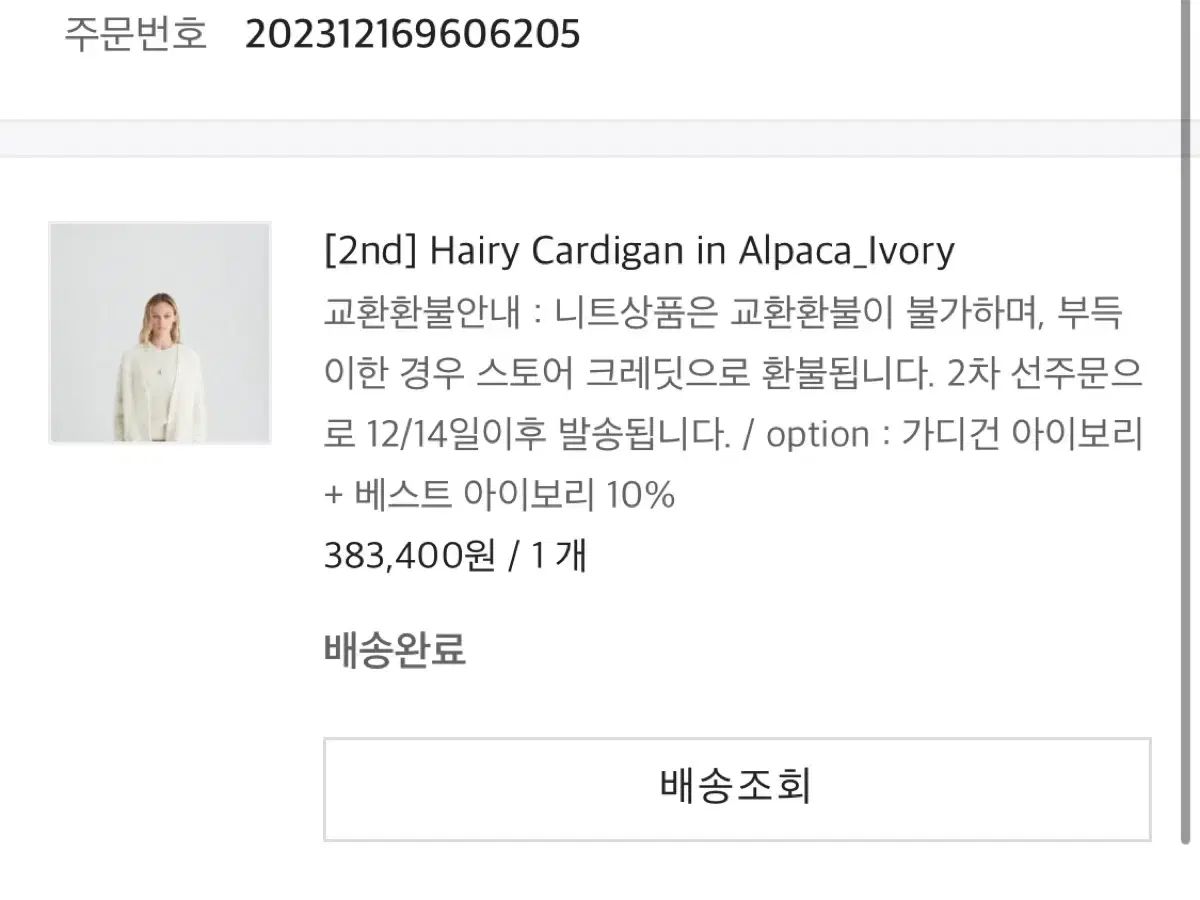Screen dimensions: 1200x900
Task: Open the ivory cardigan product thumbnail
Action: pos(160,333)
